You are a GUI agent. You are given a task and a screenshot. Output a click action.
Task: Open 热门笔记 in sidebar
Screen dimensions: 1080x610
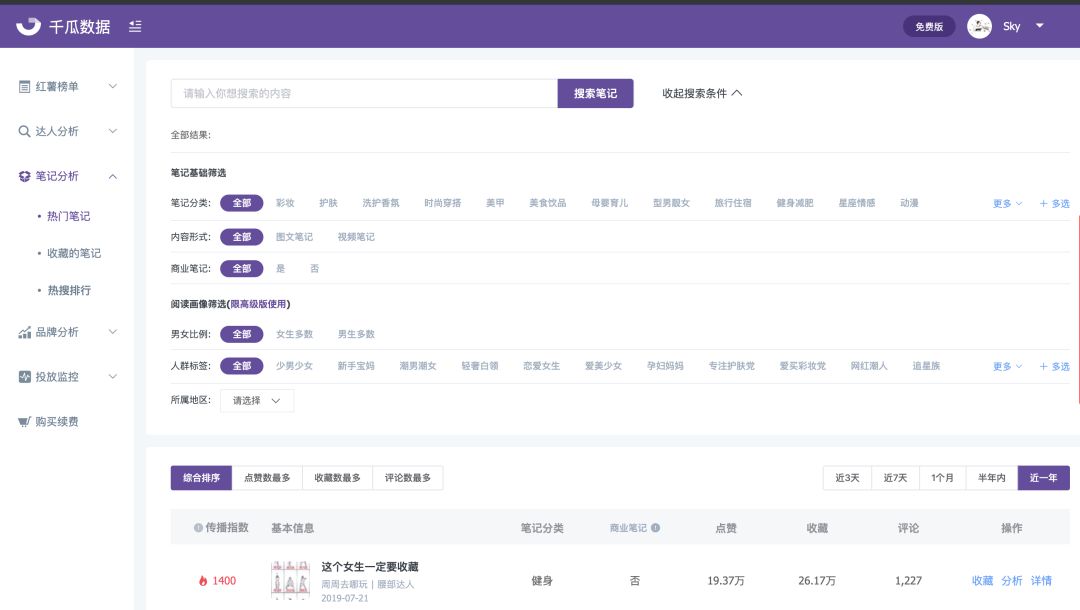pos(68,216)
